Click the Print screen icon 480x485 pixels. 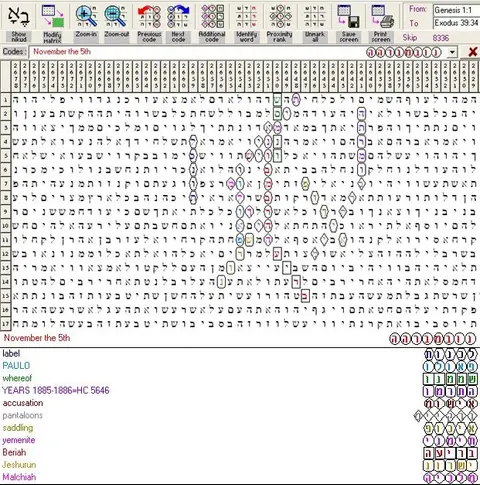pos(381,17)
